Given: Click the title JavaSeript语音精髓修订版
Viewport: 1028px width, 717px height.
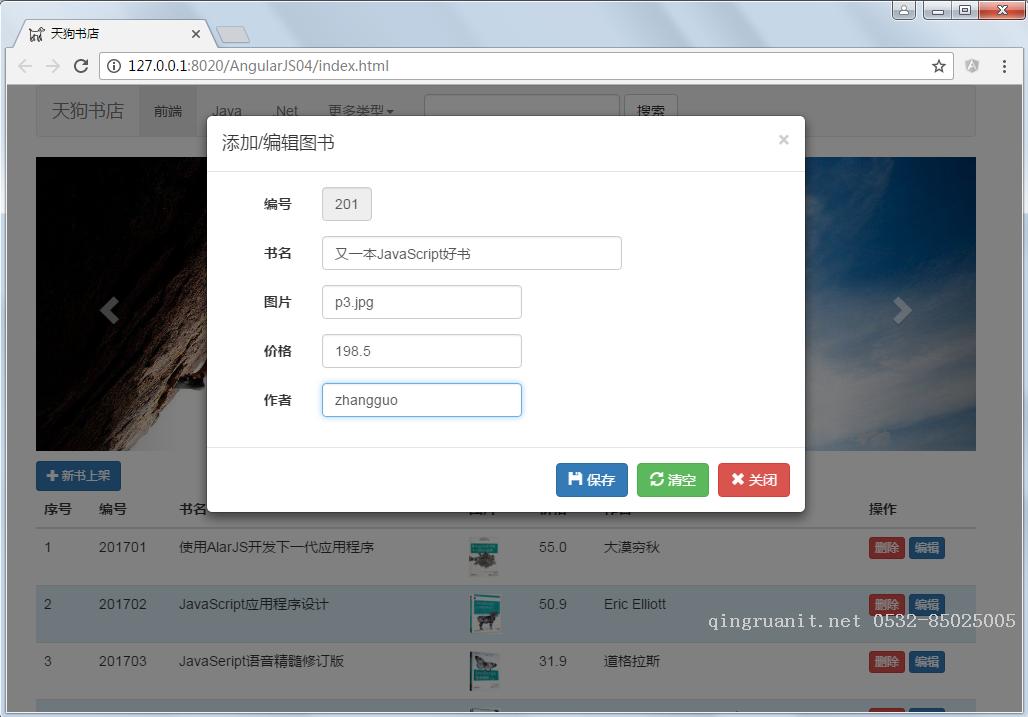Looking at the screenshot, I should tap(261, 661).
